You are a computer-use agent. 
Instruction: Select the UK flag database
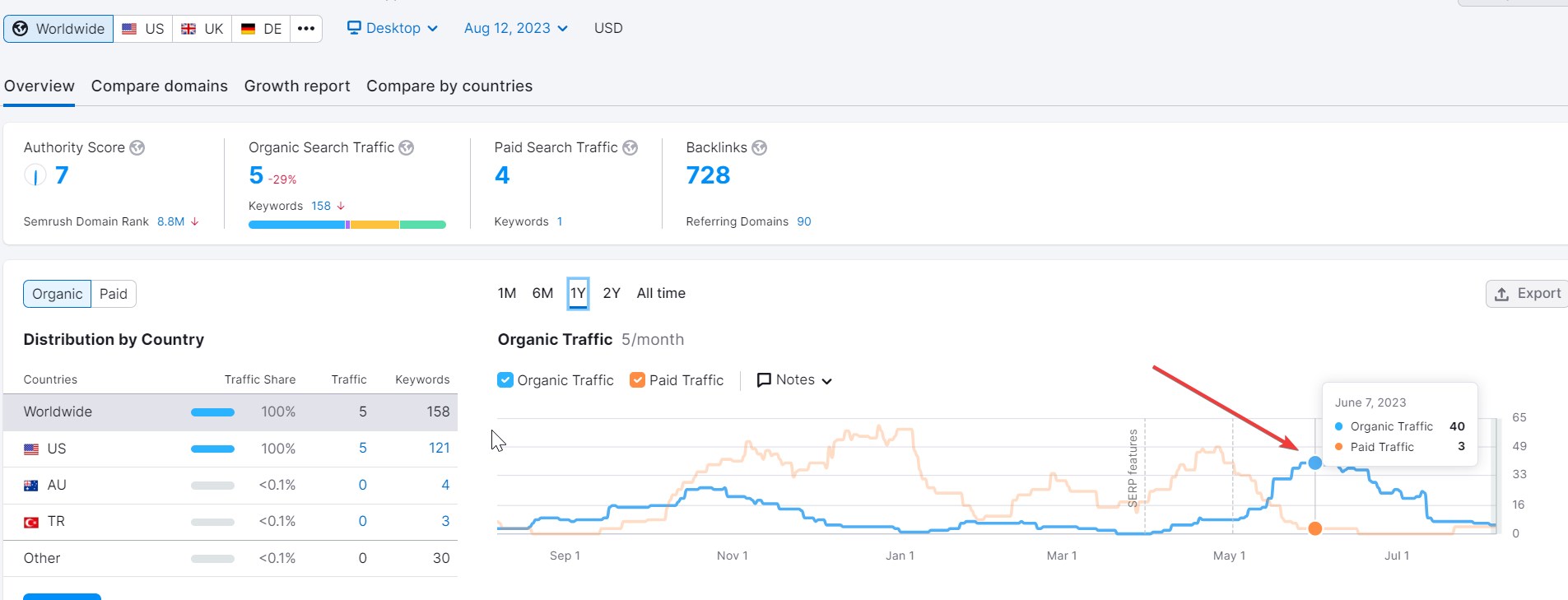click(x=202, y=29)
